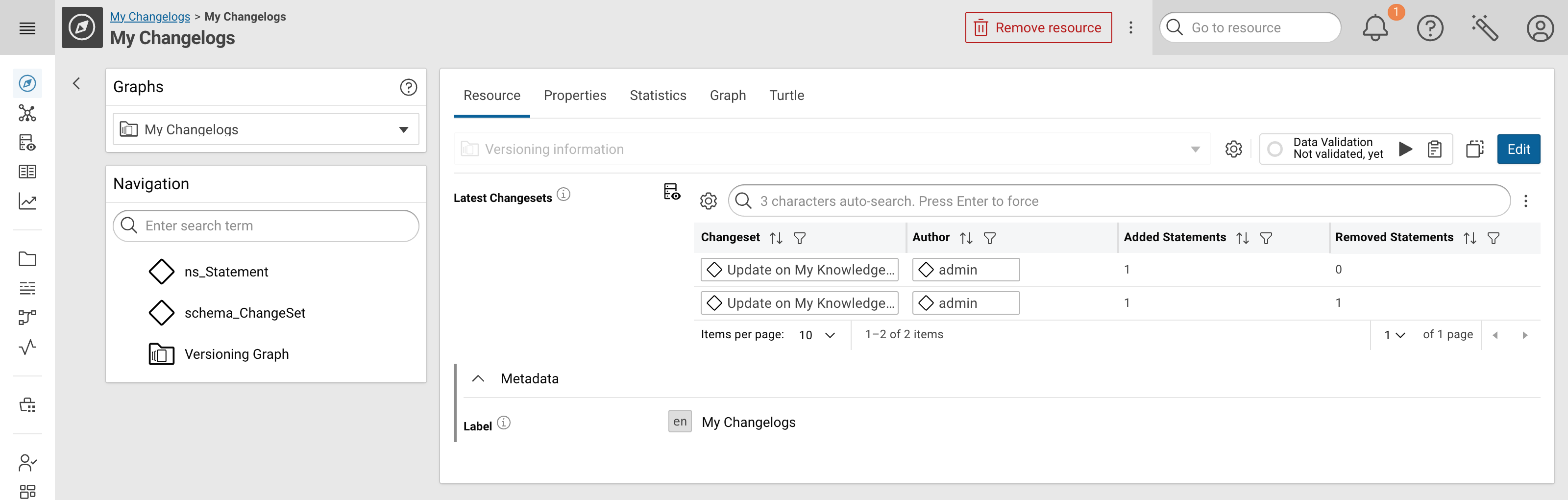Click the magic wand icon in header
Viewport: 1568px width, 500px height.
point(1485,28)
